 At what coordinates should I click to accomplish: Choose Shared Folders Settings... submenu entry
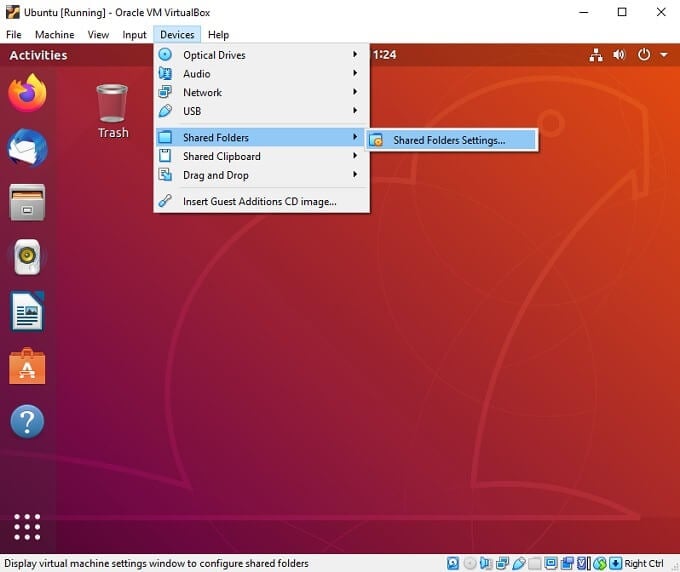[451, 140]
